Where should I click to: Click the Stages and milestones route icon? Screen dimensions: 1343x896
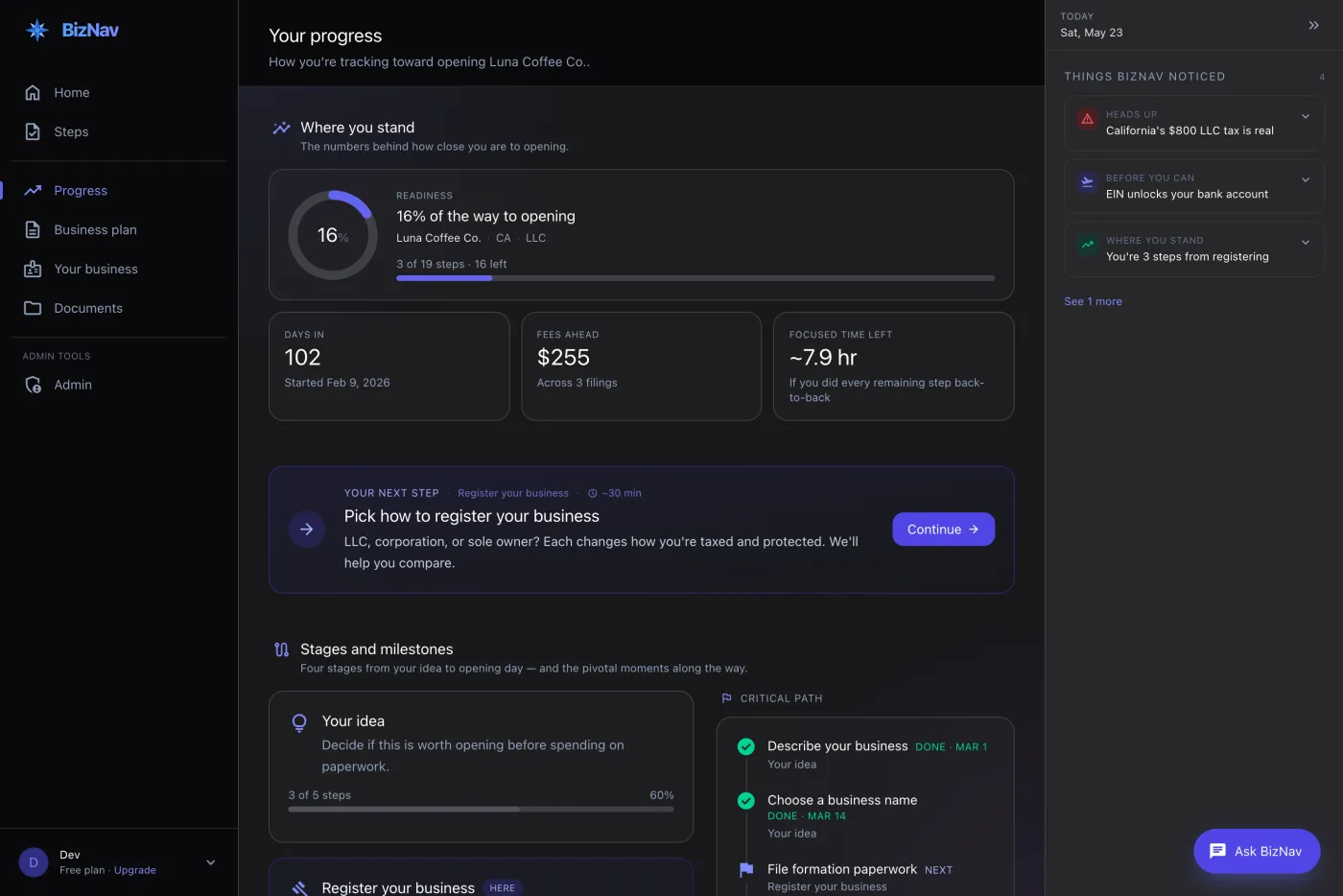coord(281,649)
